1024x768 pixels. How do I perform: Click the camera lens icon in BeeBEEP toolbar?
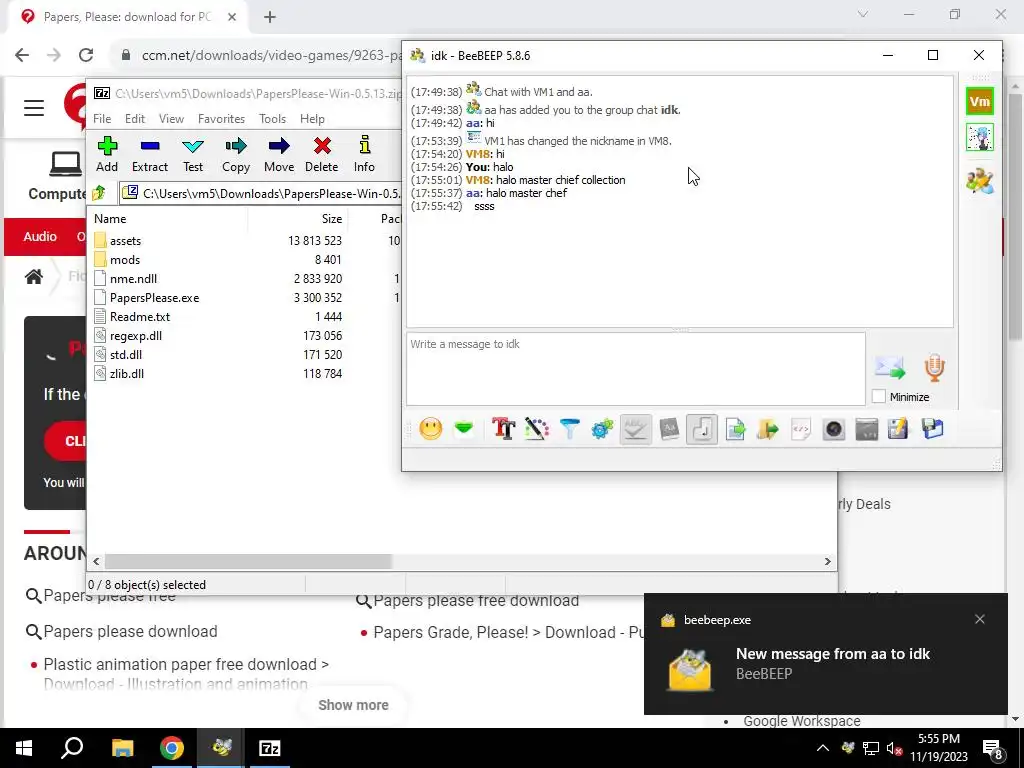834,429
